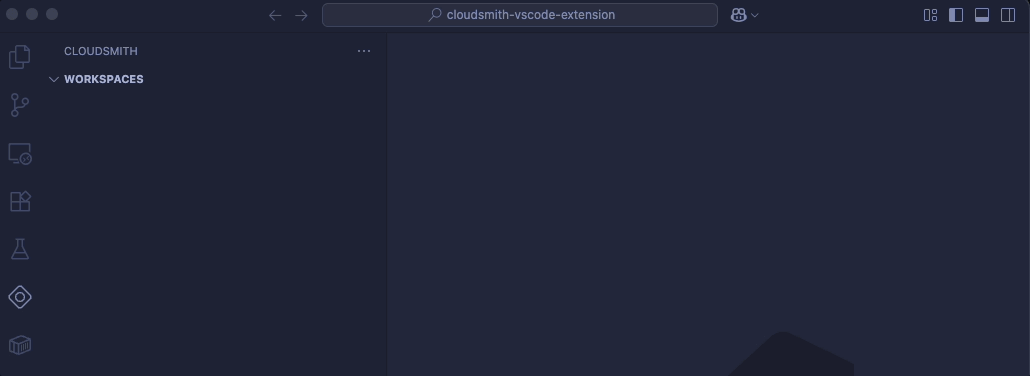Open the Customize Layout options
Screen dimensions: 1030x376
(930, 15)
